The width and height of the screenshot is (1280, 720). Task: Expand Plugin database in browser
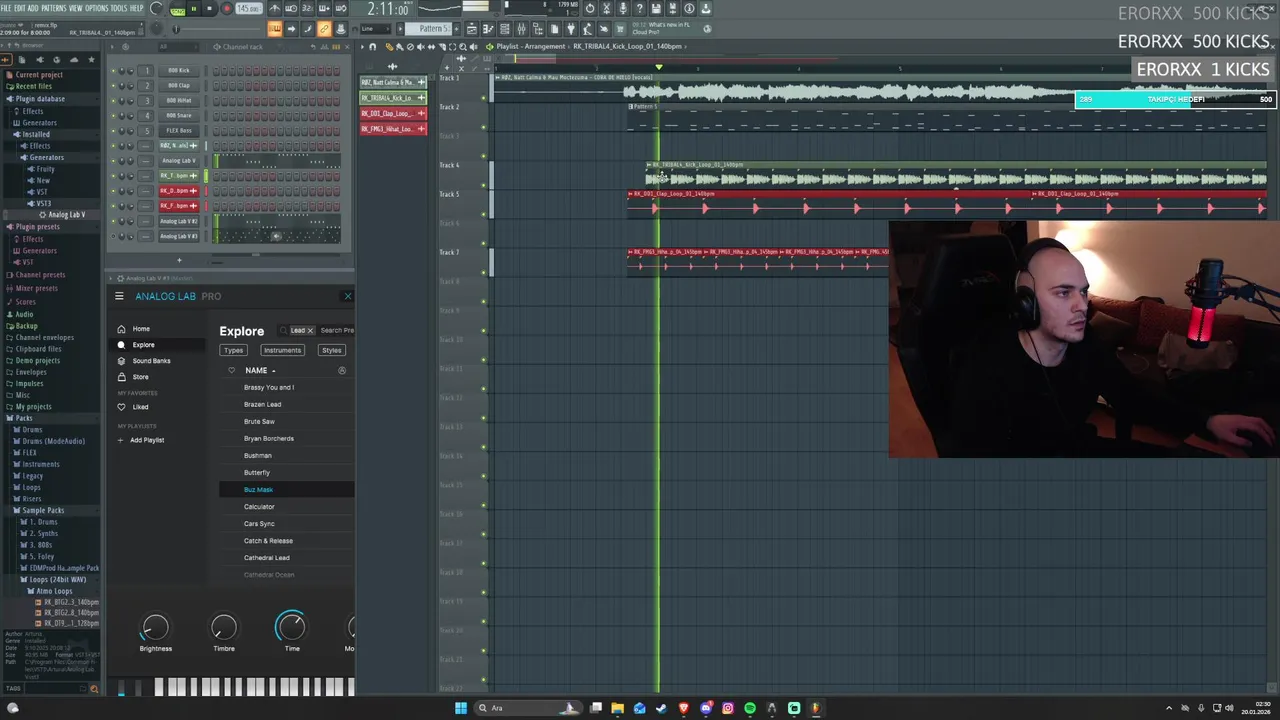(40, 99)
